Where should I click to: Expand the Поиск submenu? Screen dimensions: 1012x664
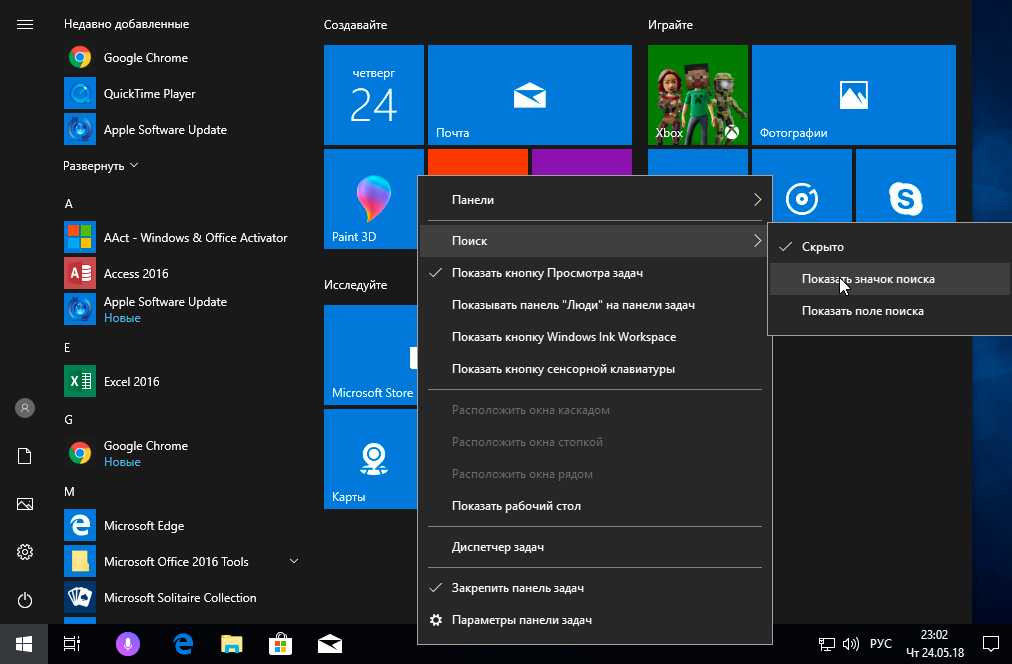[x=595, y=241]
